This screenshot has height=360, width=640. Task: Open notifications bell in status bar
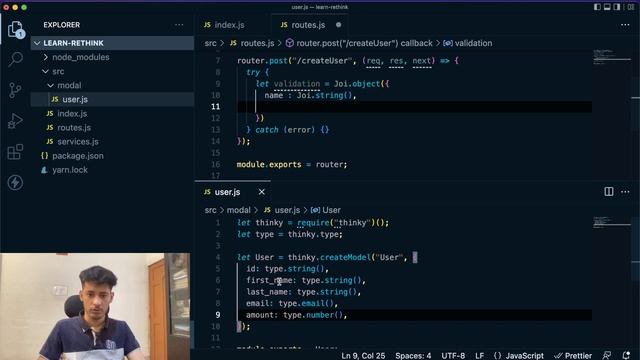(x=626, y=356)
